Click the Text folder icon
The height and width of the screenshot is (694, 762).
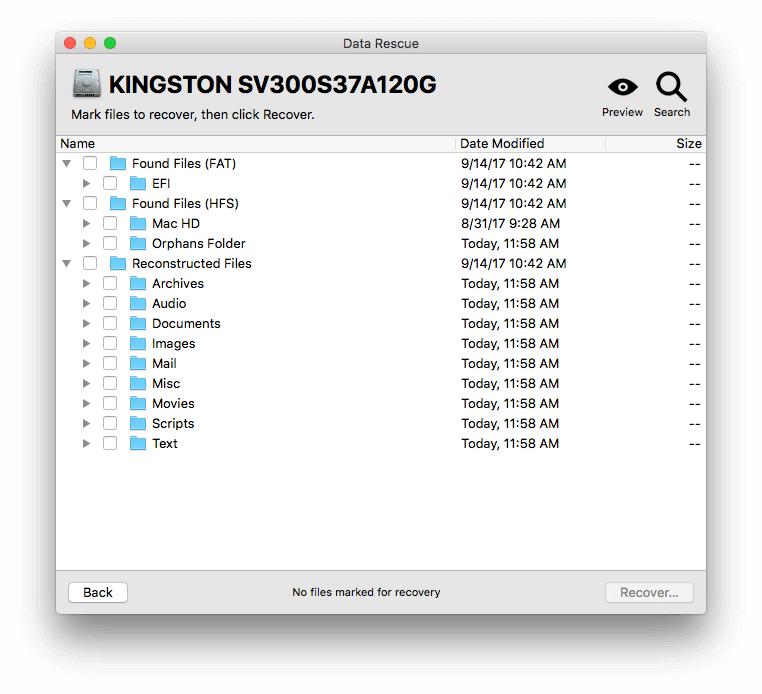[x=138, y=443]
